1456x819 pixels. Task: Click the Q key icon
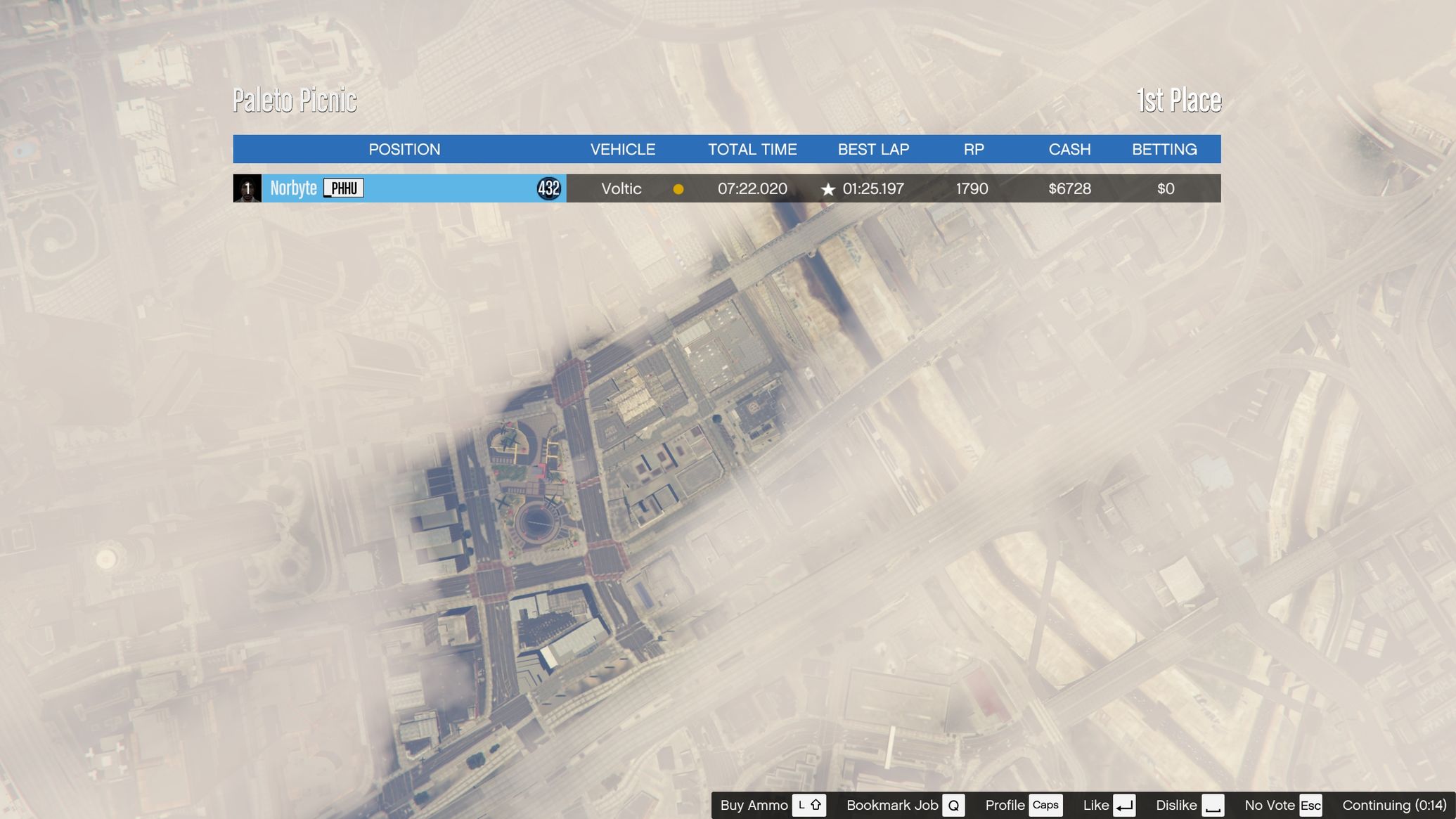(954, 805)
